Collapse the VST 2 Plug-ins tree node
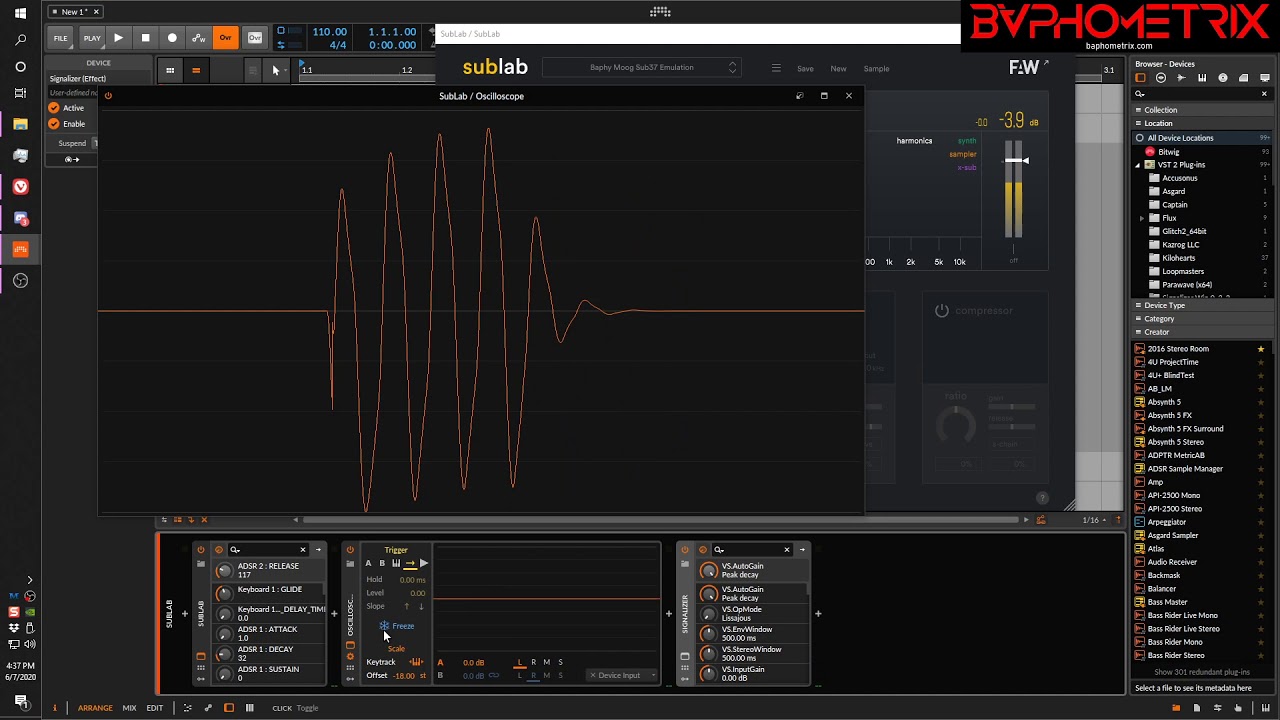The image size is (1280, 720). point(1138,165)
